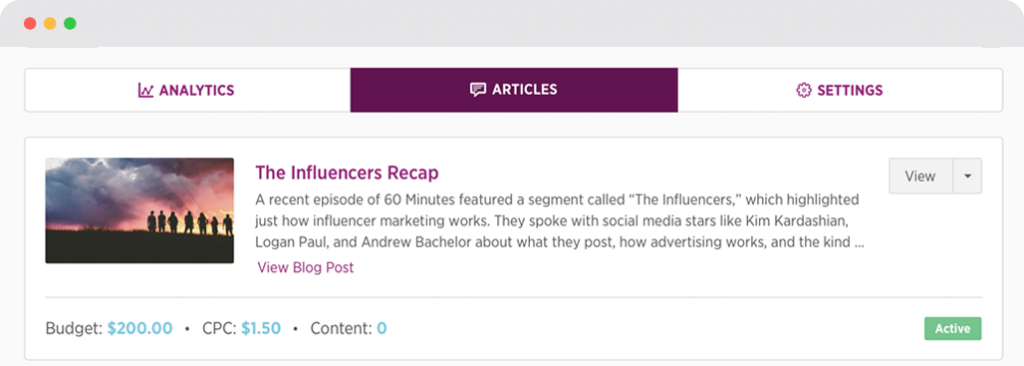1024x366 pixels.
Task: Open The Influencers Recap title link
Action: point(347,173)
